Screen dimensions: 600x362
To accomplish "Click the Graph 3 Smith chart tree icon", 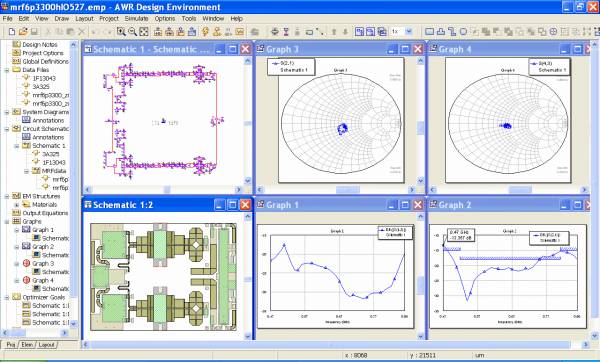I will pos(26,263).
